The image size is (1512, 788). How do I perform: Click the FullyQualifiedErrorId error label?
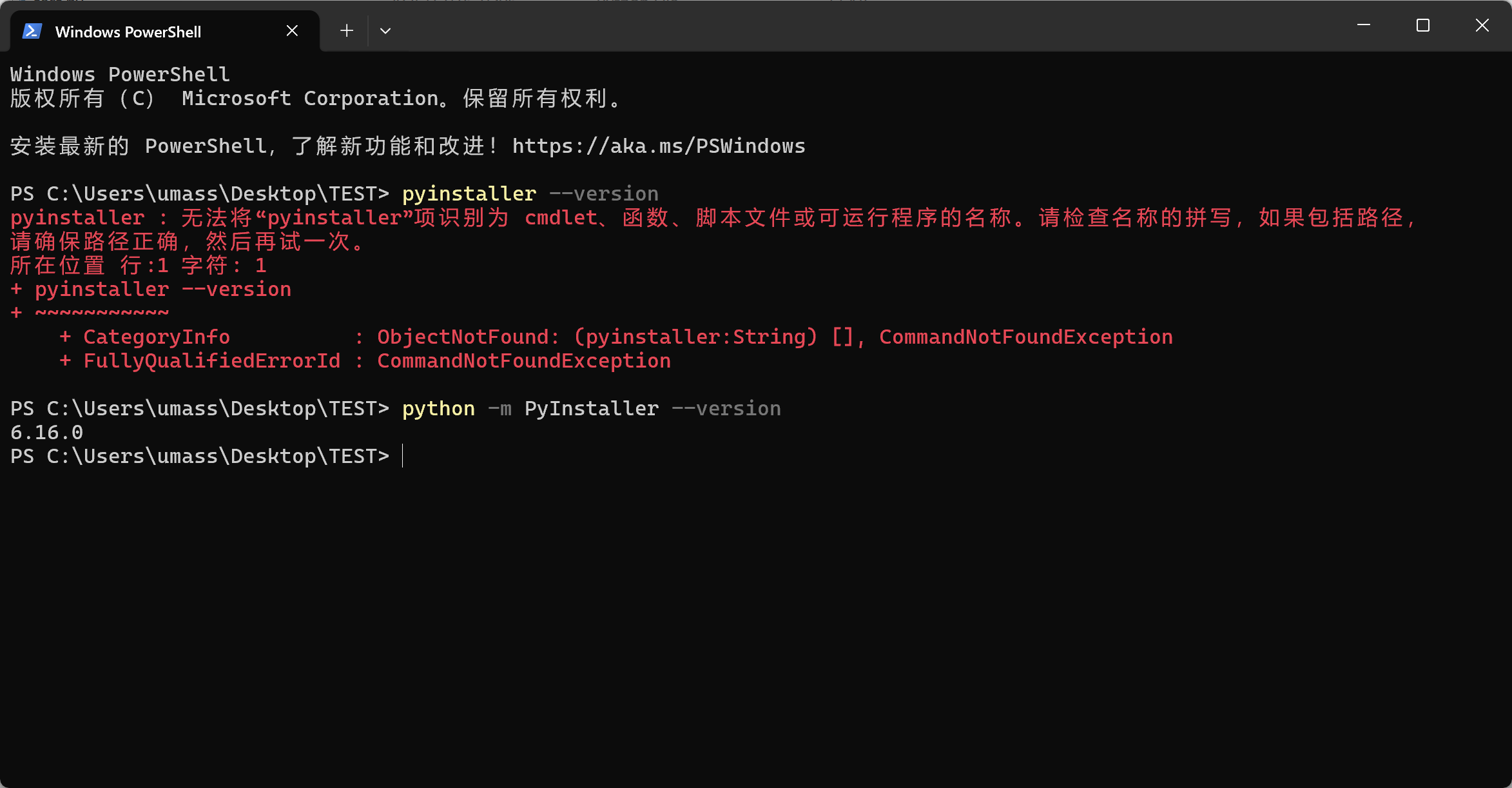(x=211, y=360)
